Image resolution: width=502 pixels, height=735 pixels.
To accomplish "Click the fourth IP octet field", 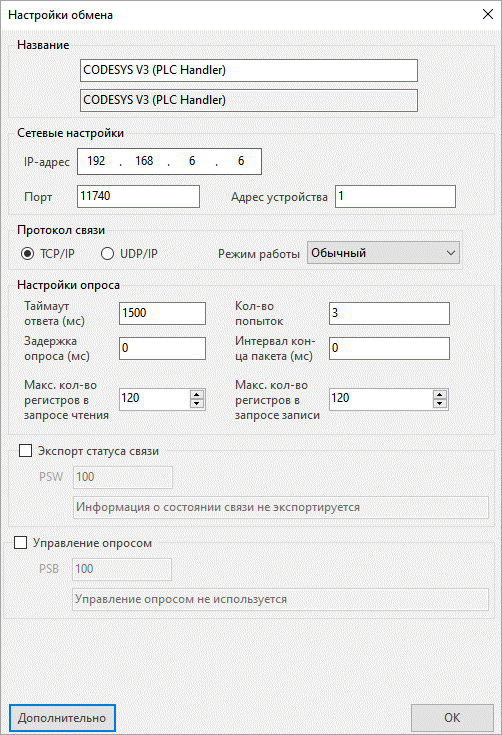I will pyautogui.click(x=240, y=161).
